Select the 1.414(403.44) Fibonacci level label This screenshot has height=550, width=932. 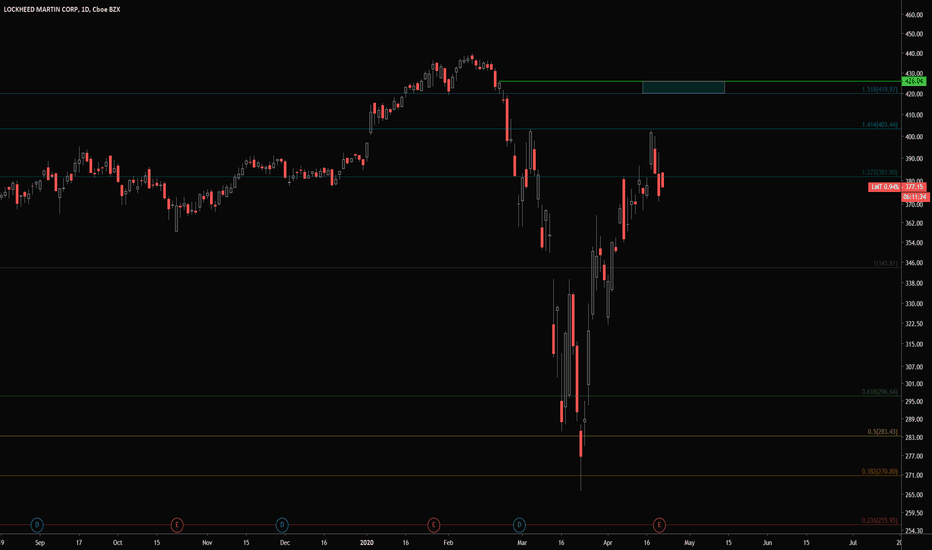pyautogui.click(x=880, y=125)
